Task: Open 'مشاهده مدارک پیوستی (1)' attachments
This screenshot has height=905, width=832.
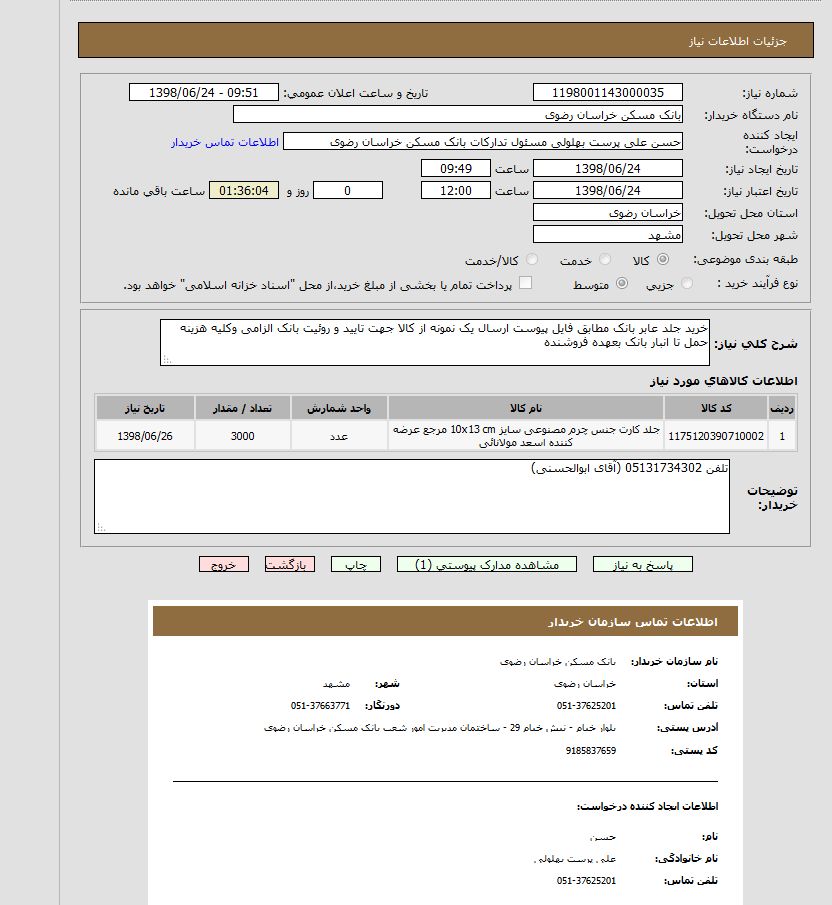Action: pyautogui.click(x=487, y=564)
